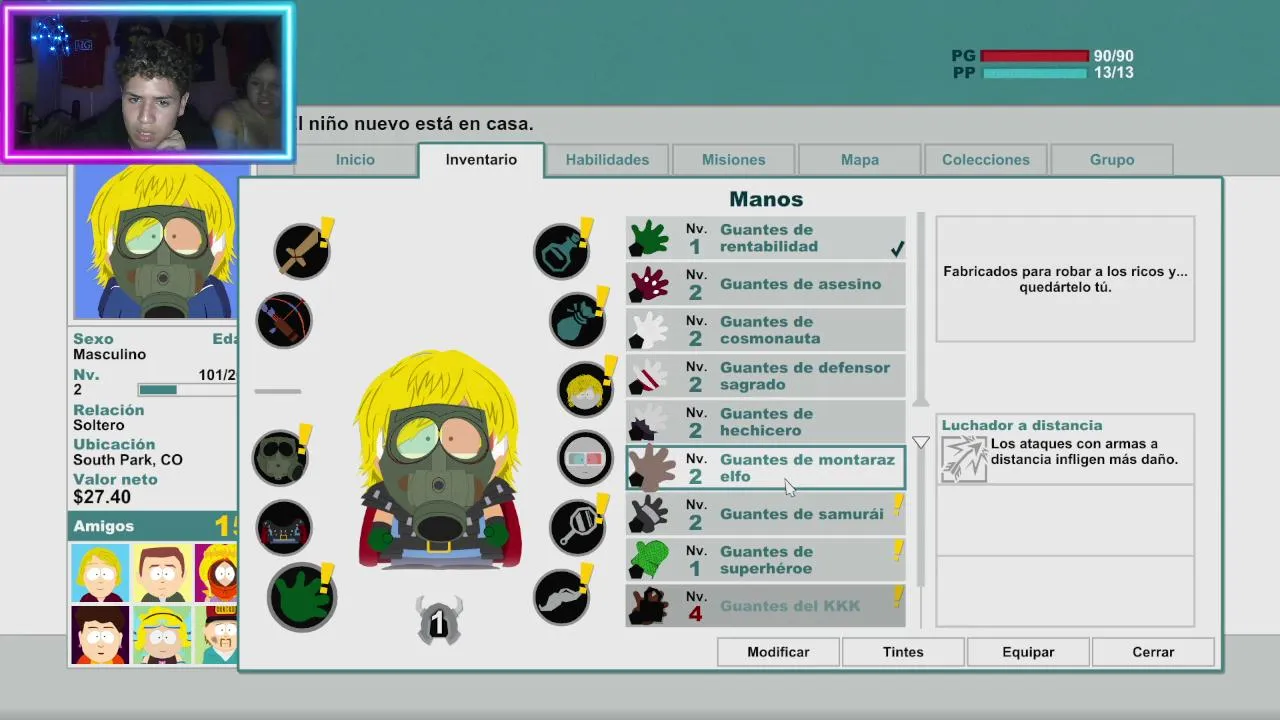This screenshot has width=1280, height=720.
Task: Open the grenade bag item slot
Action: coord(577,320)
